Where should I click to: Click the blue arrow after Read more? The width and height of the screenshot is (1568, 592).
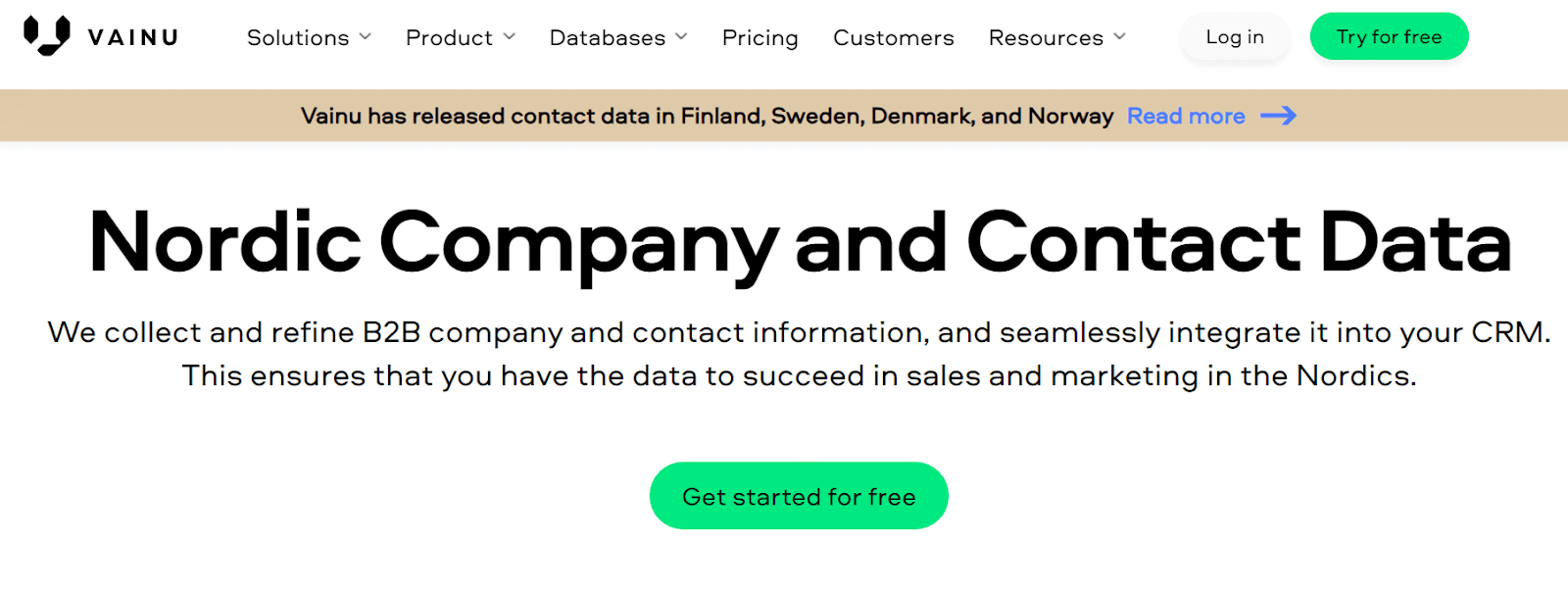coord(1278,116)
